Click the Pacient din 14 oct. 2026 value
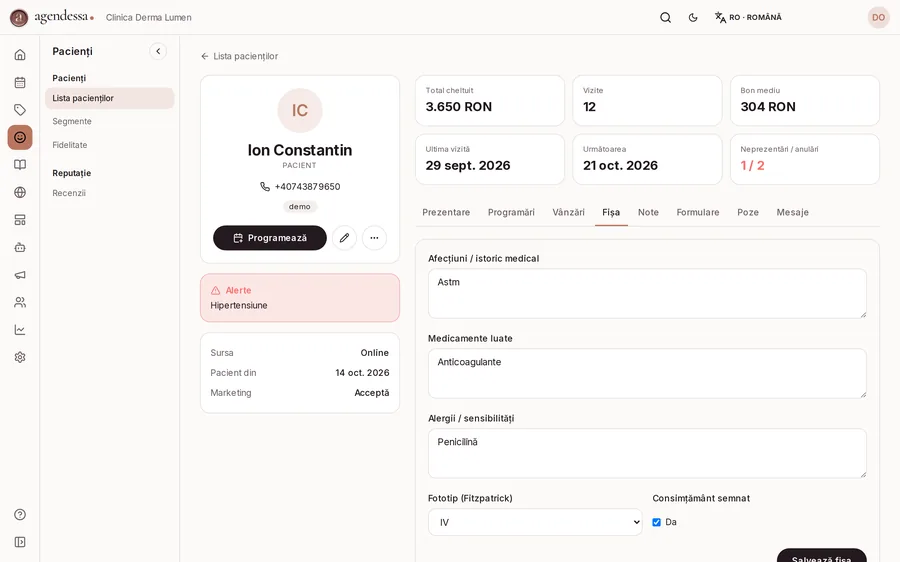The image size is (900, 562). tap(362, 373)
